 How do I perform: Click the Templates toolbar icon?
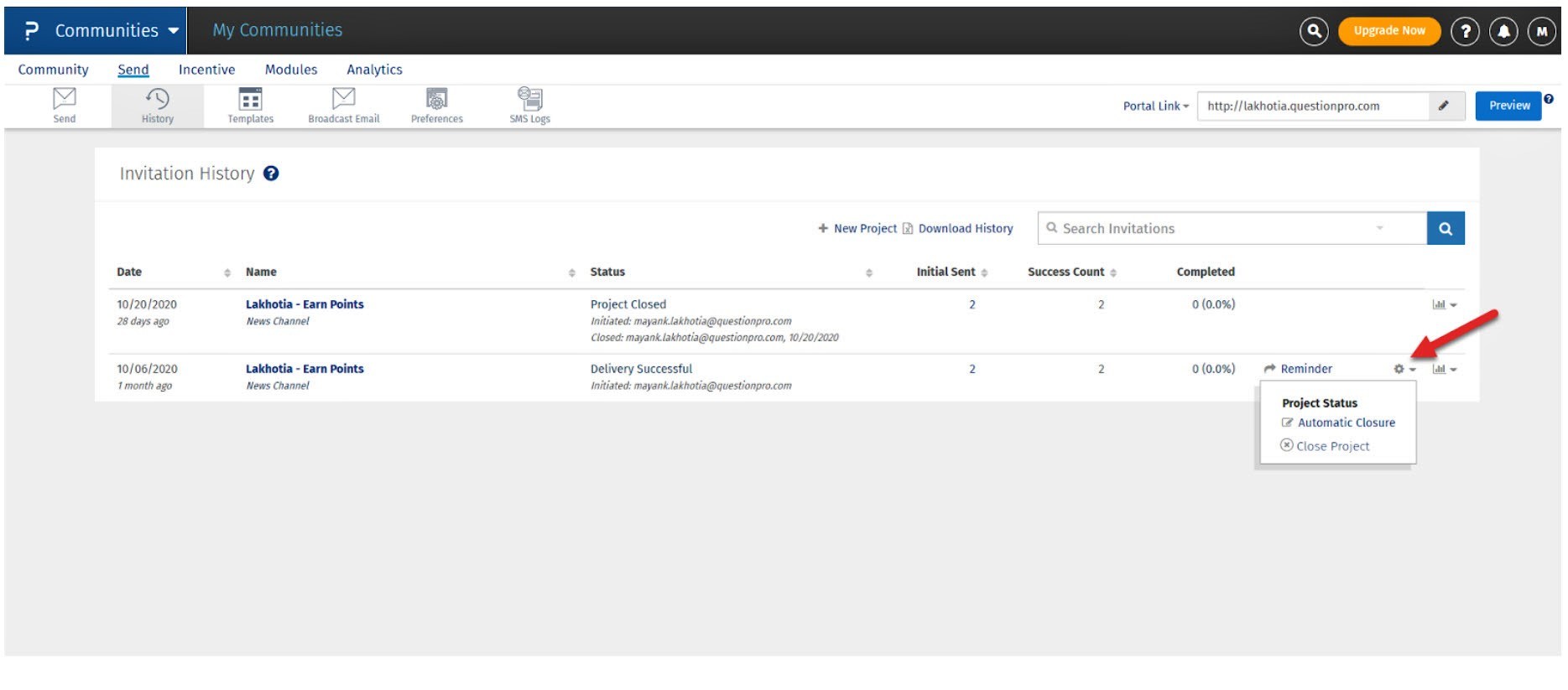250,106
